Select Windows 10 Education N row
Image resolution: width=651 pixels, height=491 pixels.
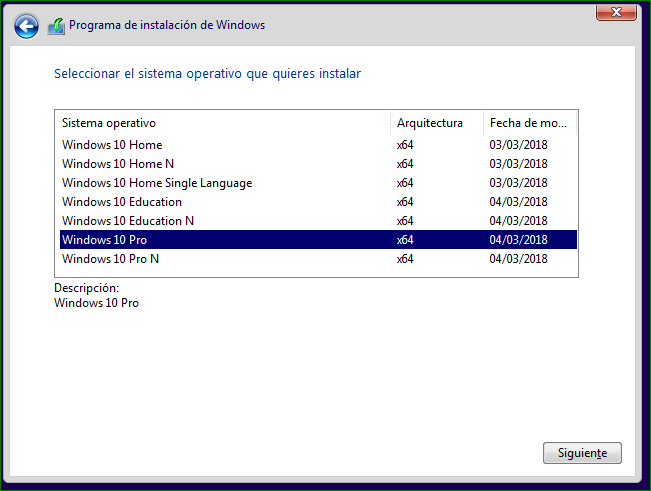(x=318, y=221)
